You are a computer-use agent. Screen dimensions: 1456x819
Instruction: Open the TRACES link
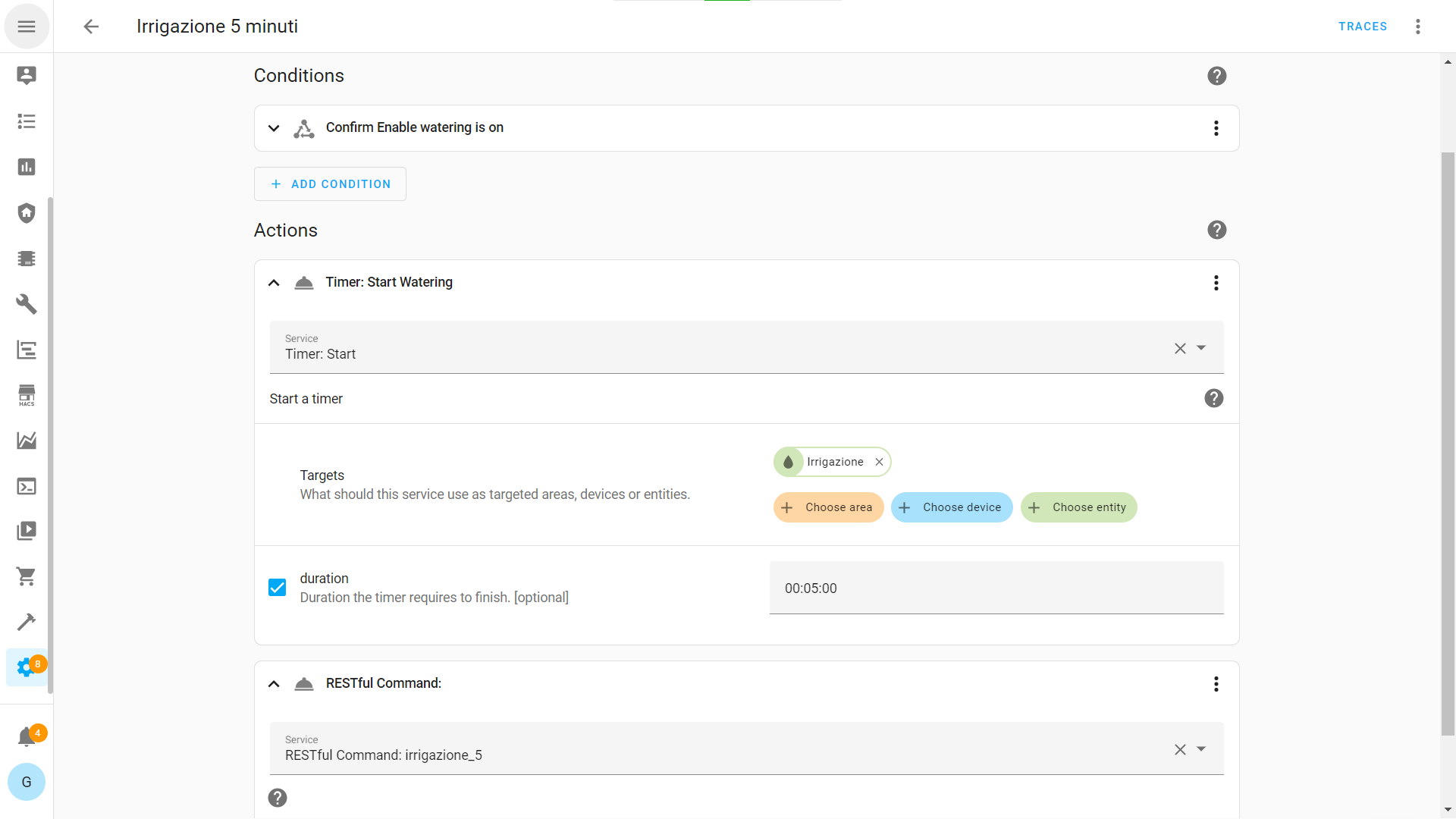pyautogui.click(x=1362, y=27)
